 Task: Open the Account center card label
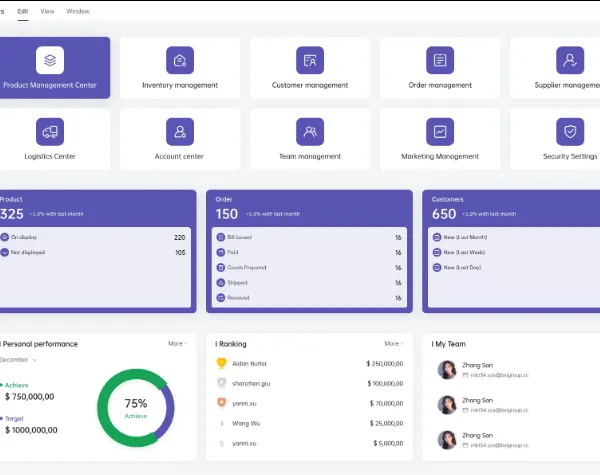[x=179, y=157]
